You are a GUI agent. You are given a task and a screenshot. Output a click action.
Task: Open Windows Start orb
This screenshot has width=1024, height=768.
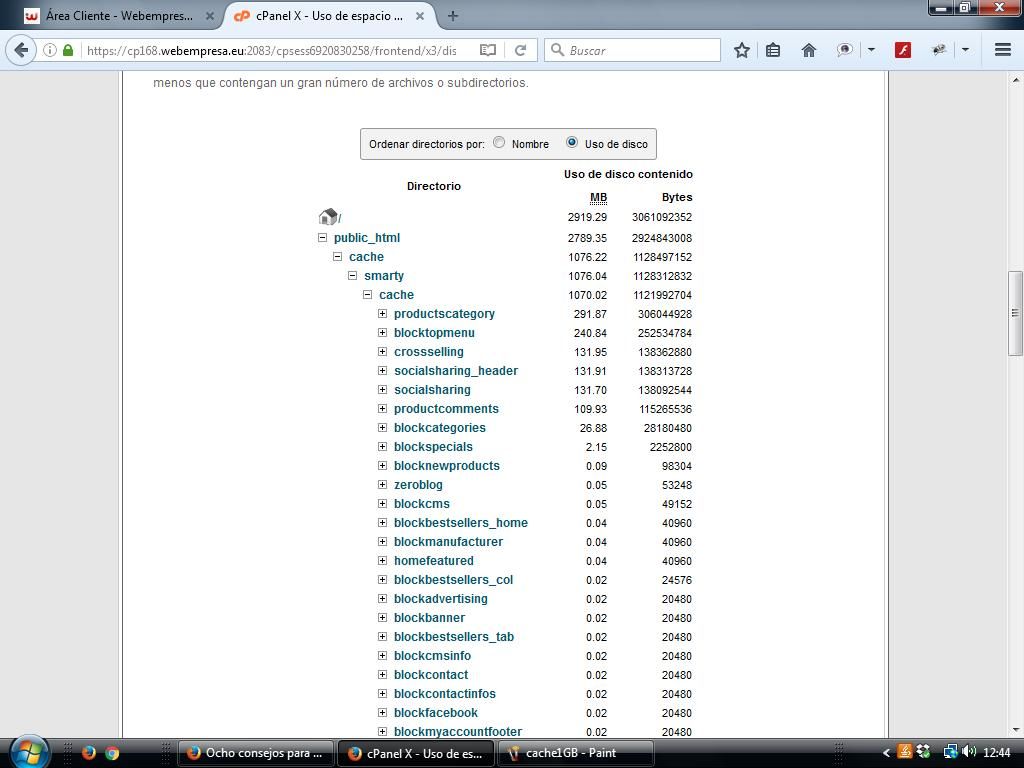[29, 752]
